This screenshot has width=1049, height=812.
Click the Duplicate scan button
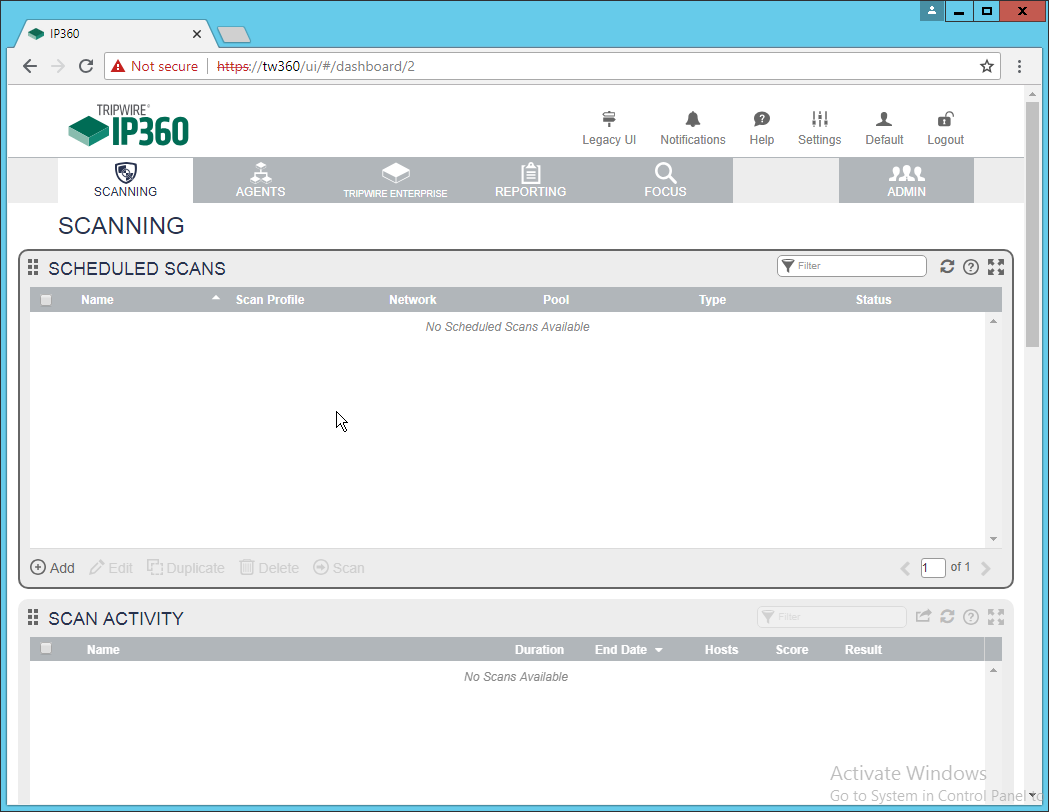(186, 568)
